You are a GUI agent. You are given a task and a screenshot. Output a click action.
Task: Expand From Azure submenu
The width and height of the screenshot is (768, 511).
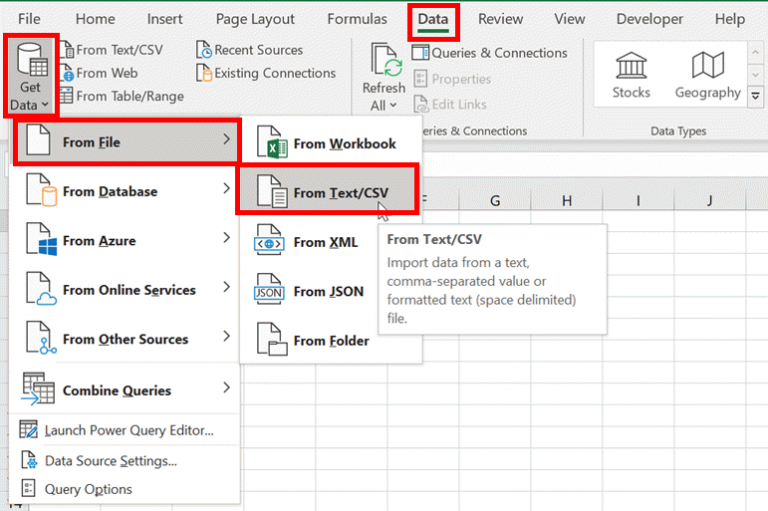[126, 240]
